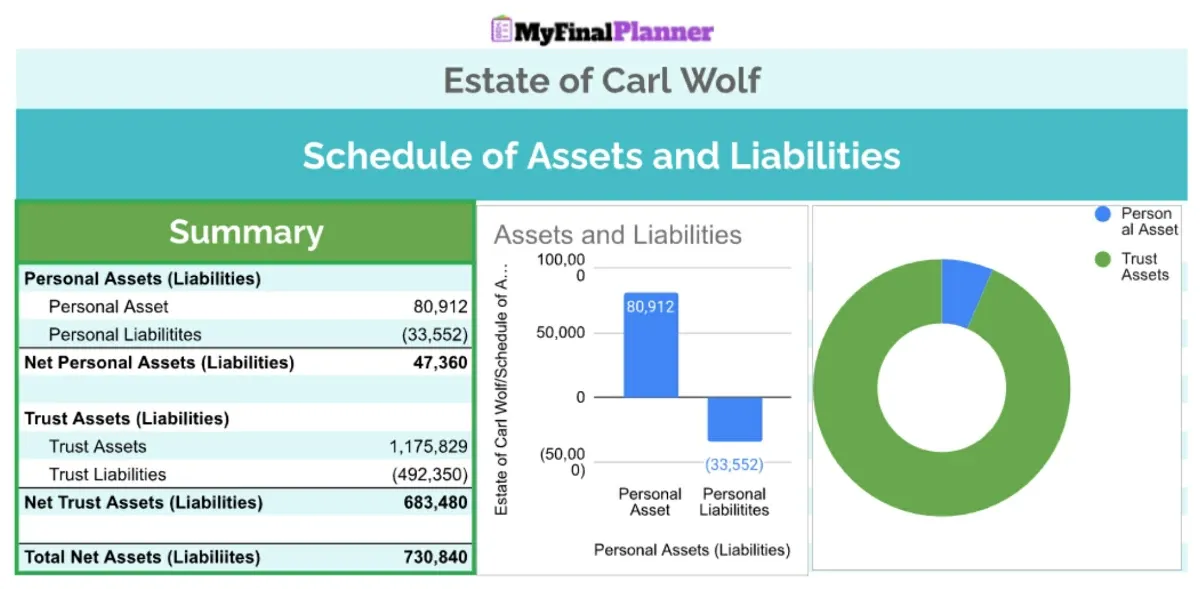Click the Personal Assets (Liabilities) axis title

692,550
